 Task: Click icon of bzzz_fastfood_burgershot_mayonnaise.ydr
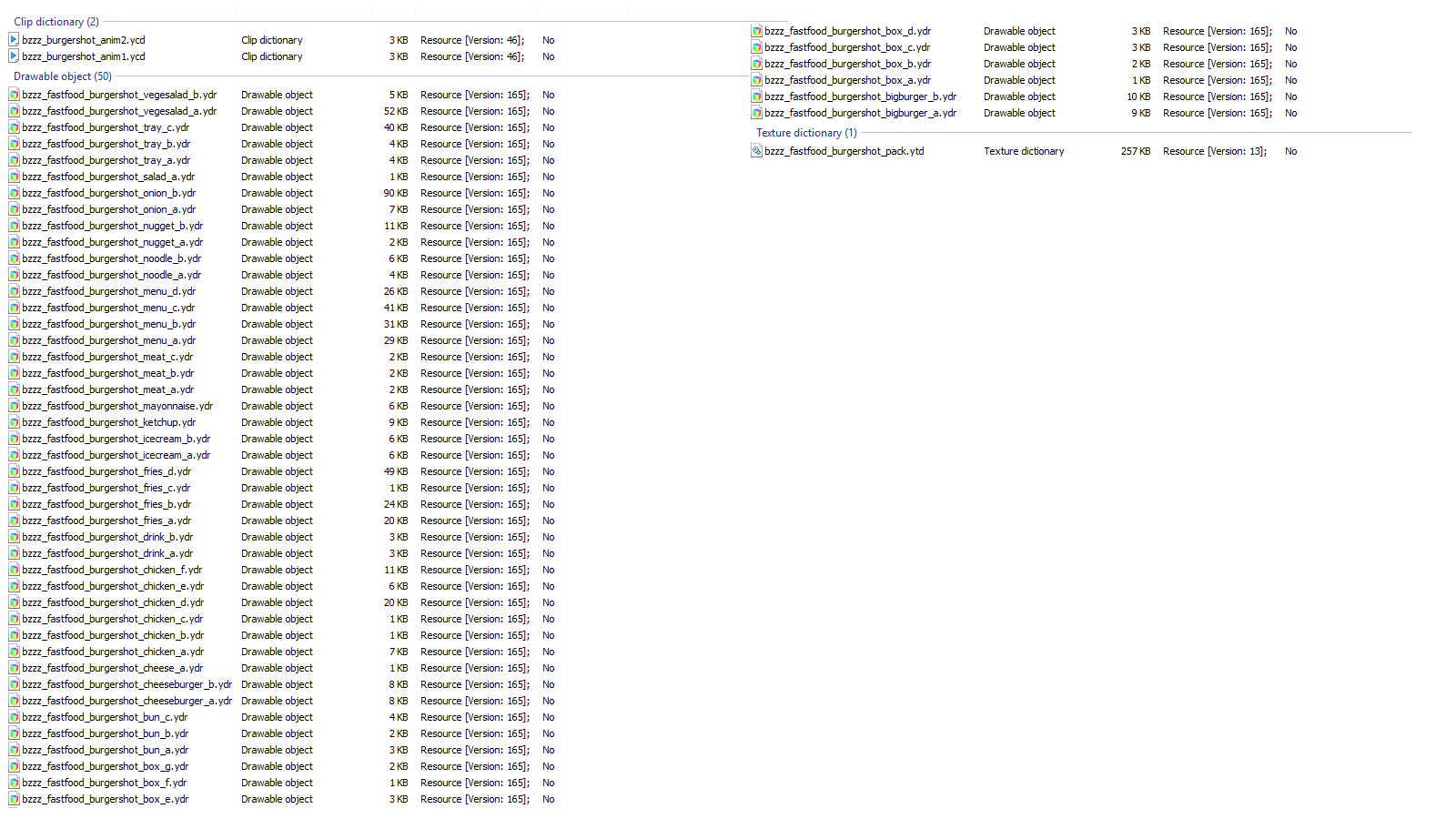click(14, 406)
